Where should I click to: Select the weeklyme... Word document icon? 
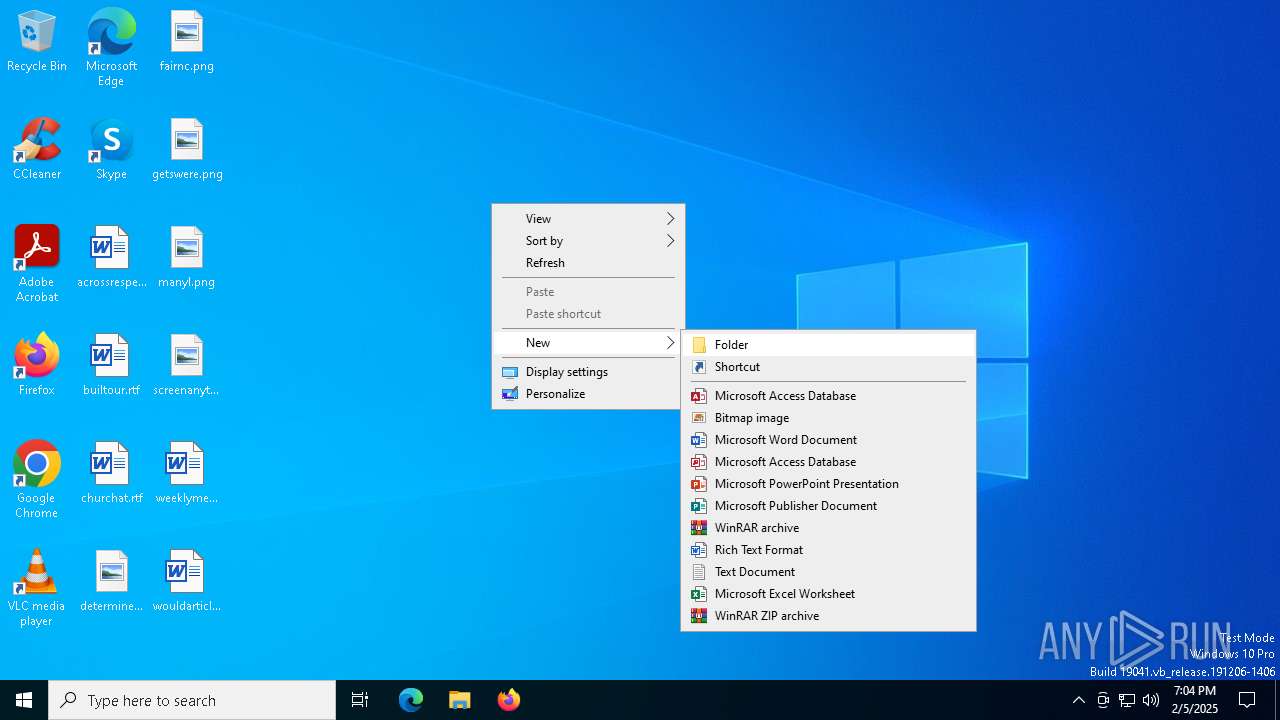pos(186,473)
